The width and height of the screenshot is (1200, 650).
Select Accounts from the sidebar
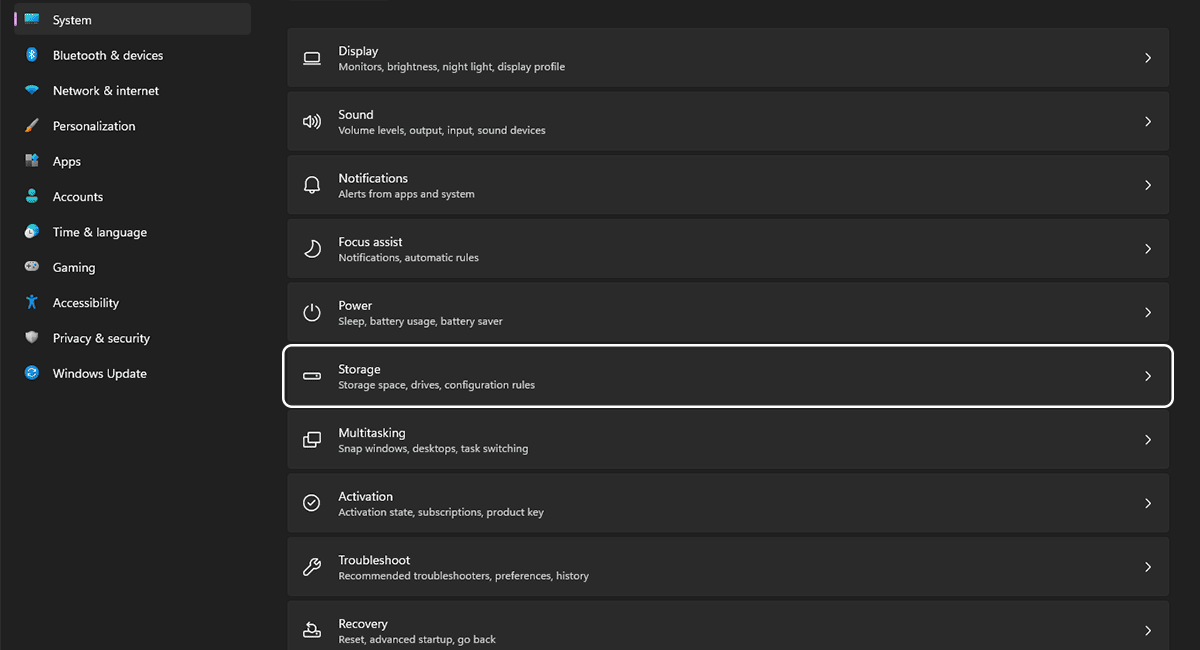[x=78, y=197]
